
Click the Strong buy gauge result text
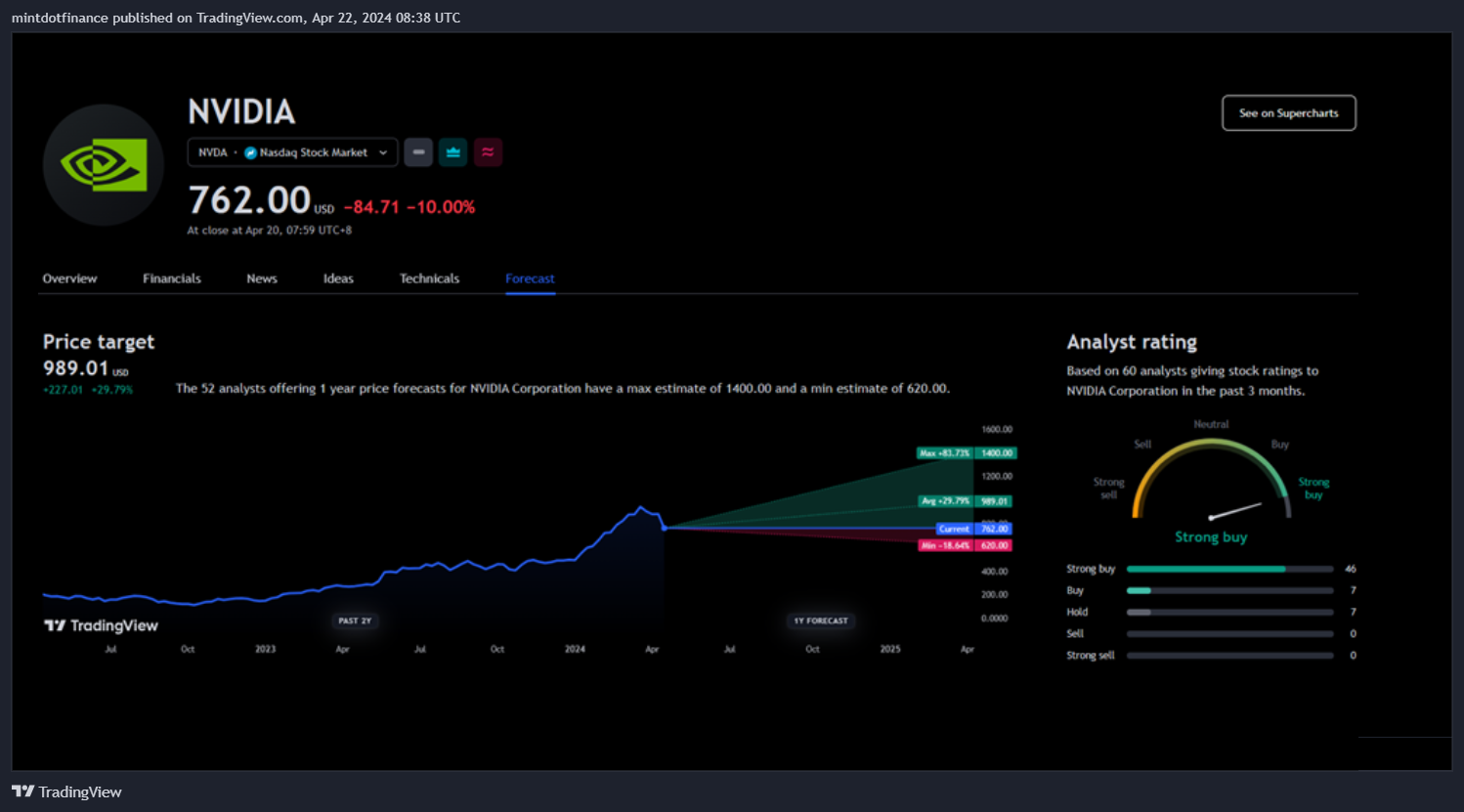click(x=1211, y=537)
